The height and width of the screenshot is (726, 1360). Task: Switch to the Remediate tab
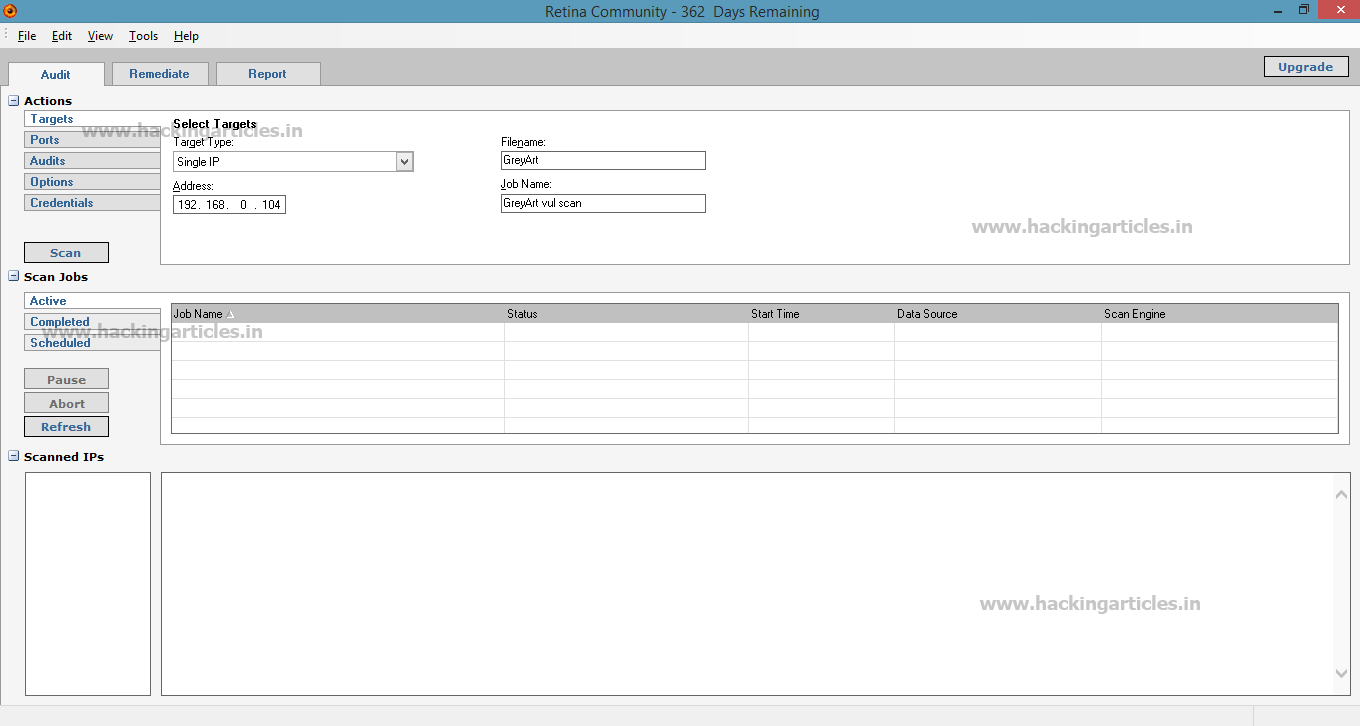click(159, 74)
